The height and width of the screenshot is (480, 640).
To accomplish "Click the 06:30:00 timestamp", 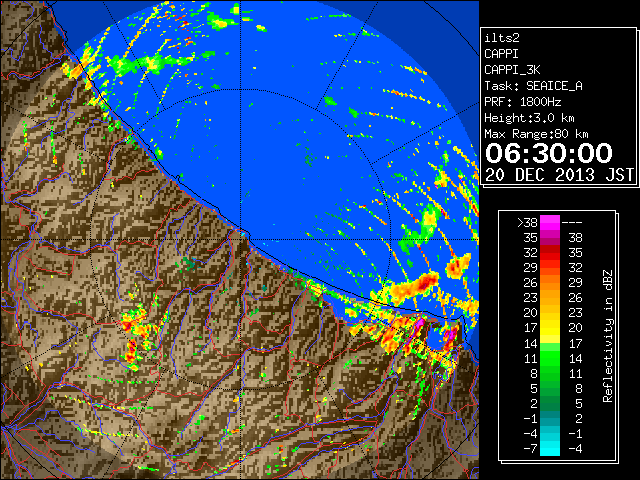I will click(x=549, y=153).
